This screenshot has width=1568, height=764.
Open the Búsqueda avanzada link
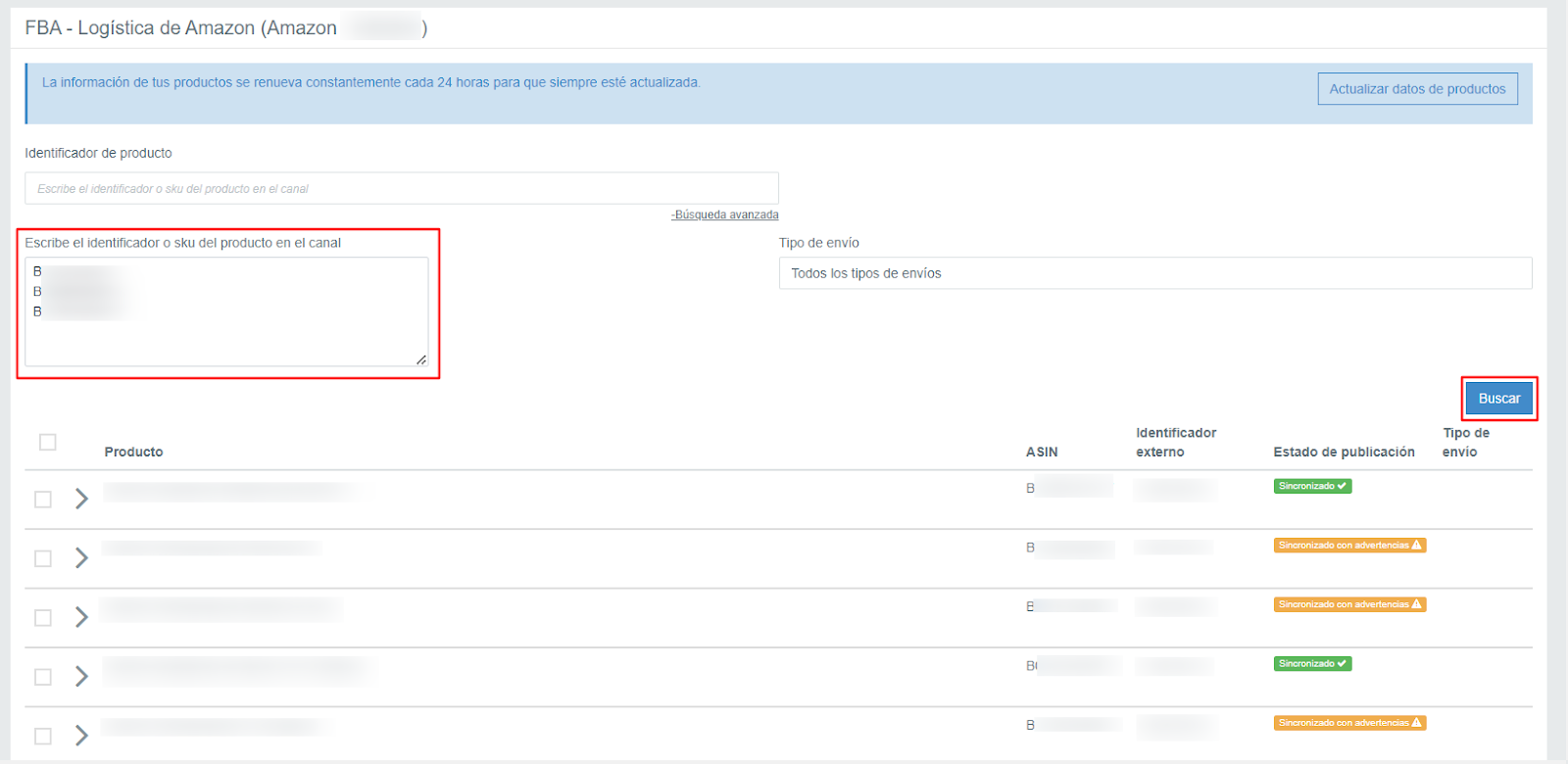pos(725,215)
